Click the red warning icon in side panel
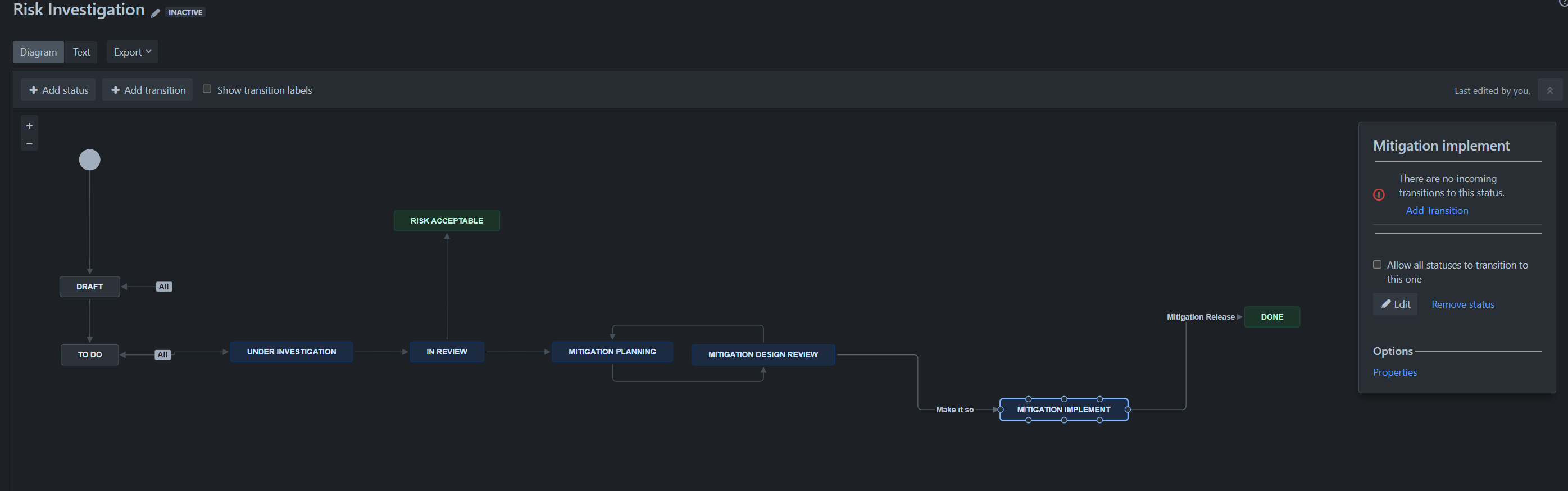 point(1379,195)
